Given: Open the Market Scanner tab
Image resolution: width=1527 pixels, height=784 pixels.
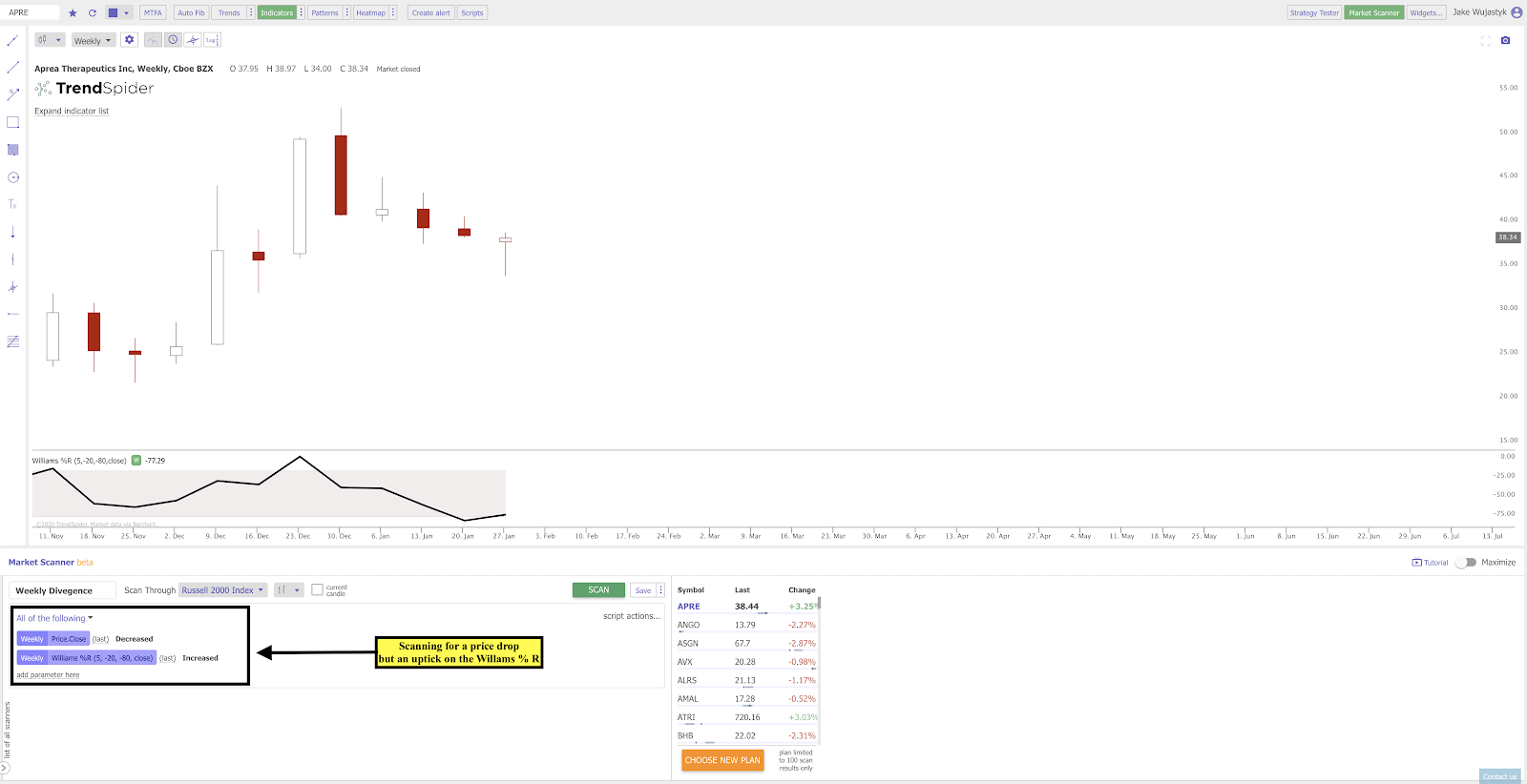Looking at the screenshot, I should [1374, 12].
